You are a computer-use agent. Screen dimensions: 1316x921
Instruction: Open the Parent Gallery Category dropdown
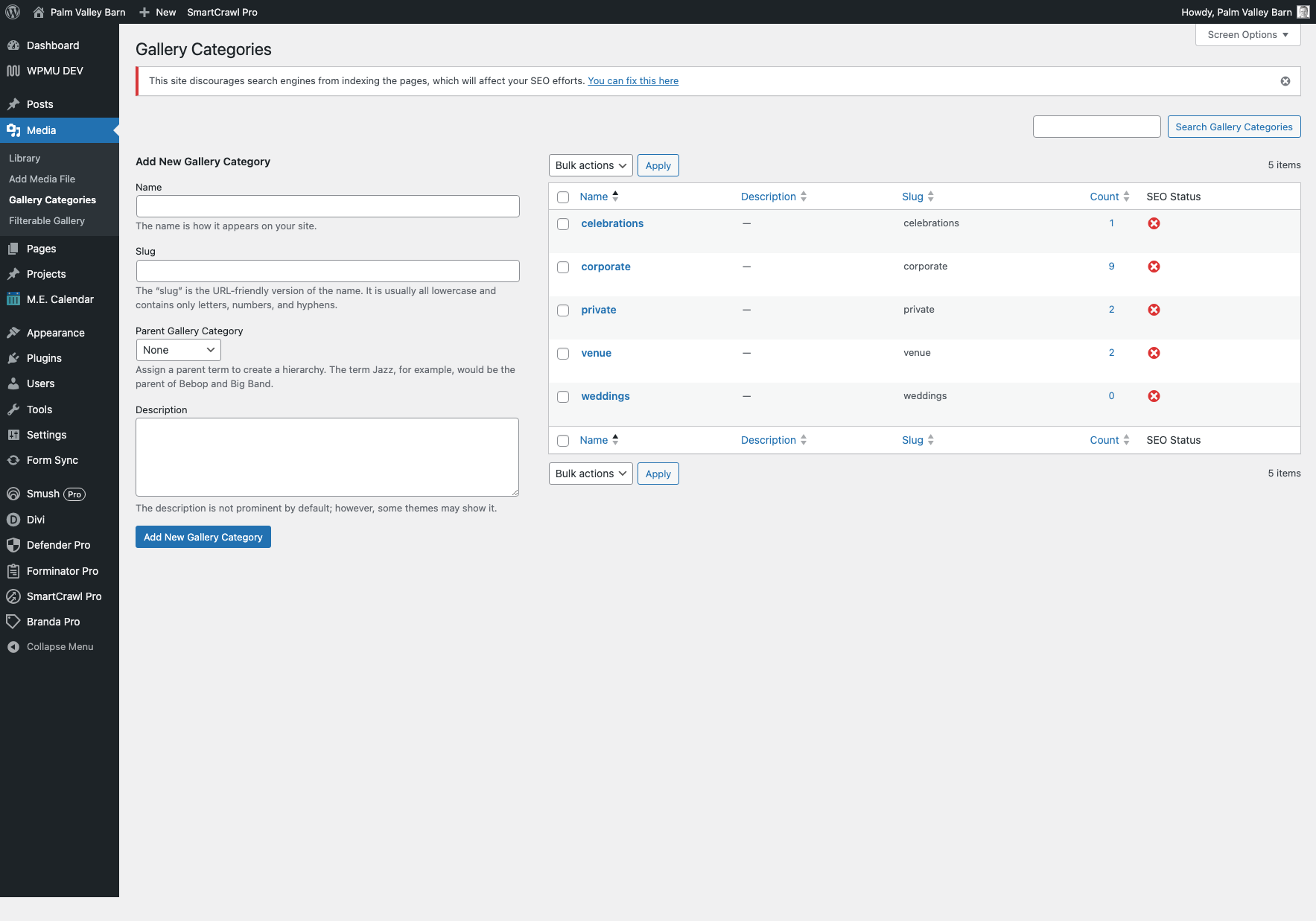pos(179,350)
